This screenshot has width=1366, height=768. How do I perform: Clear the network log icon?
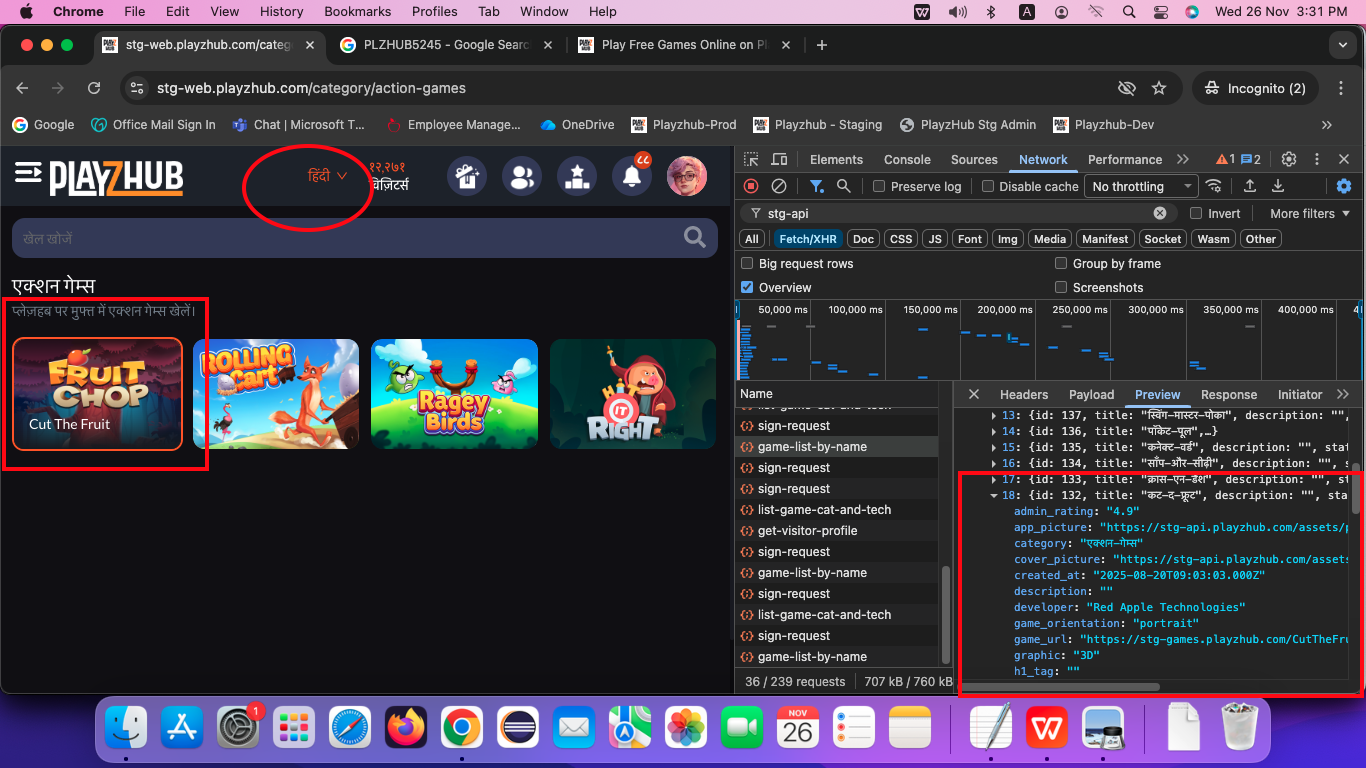778,186
